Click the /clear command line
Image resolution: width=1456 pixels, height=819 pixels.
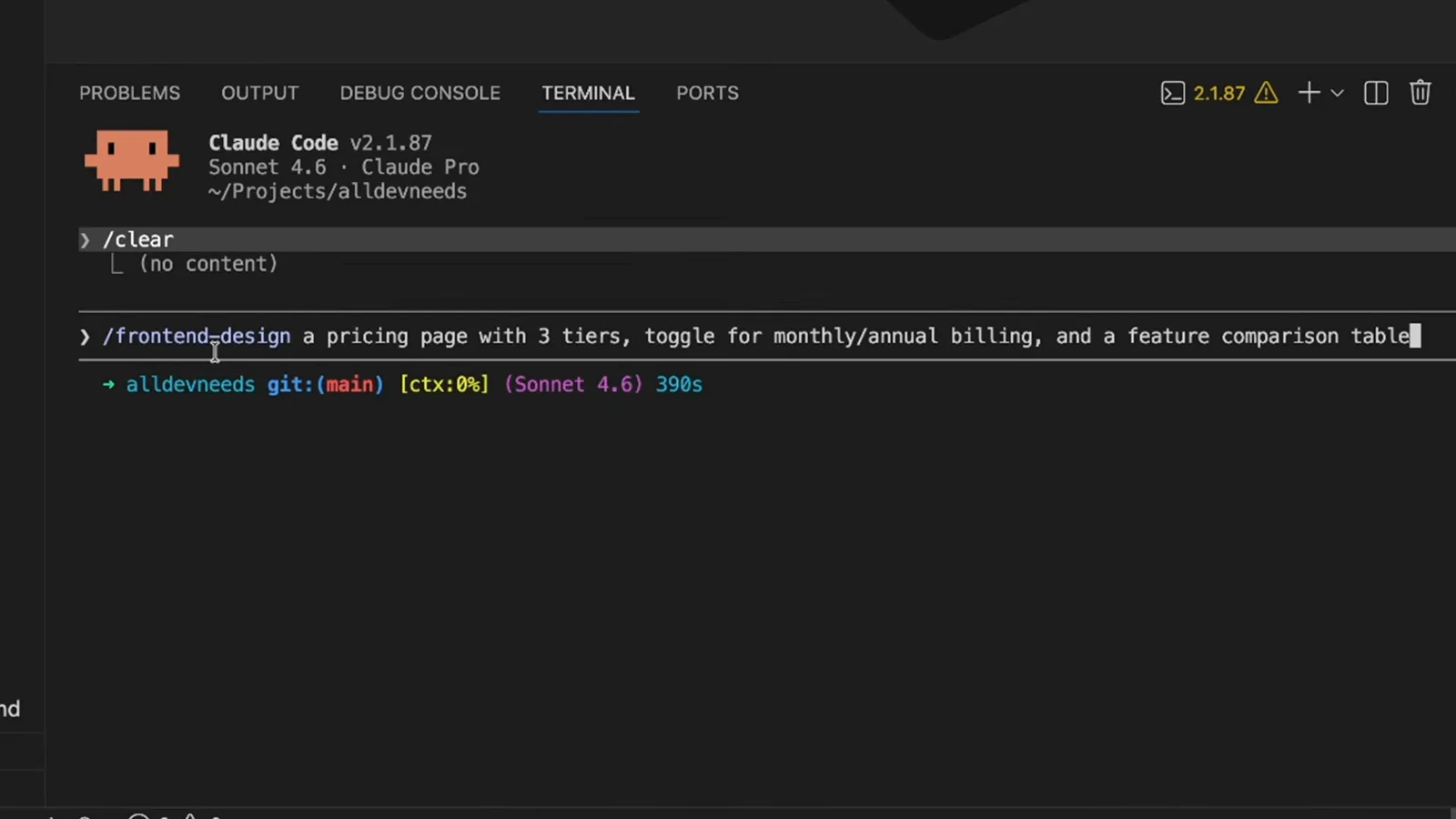click(767, 239)
